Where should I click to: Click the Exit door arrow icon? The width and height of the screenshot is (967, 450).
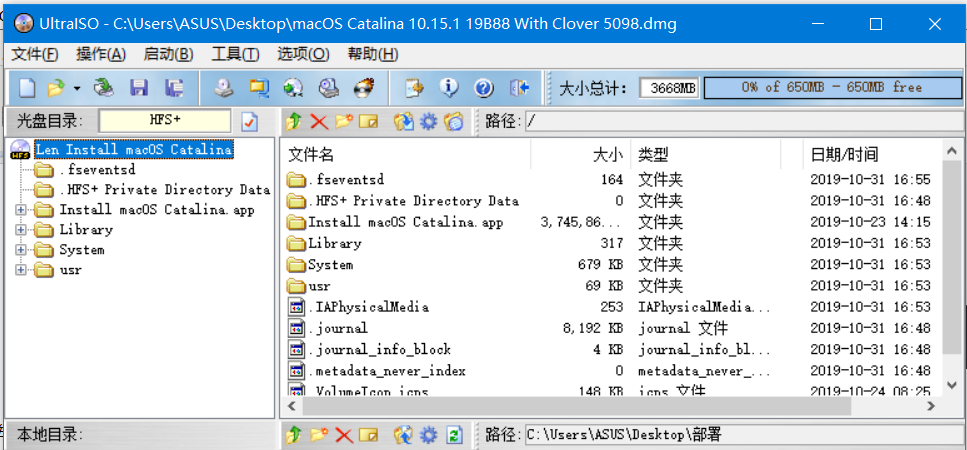(x=519, y=88)
